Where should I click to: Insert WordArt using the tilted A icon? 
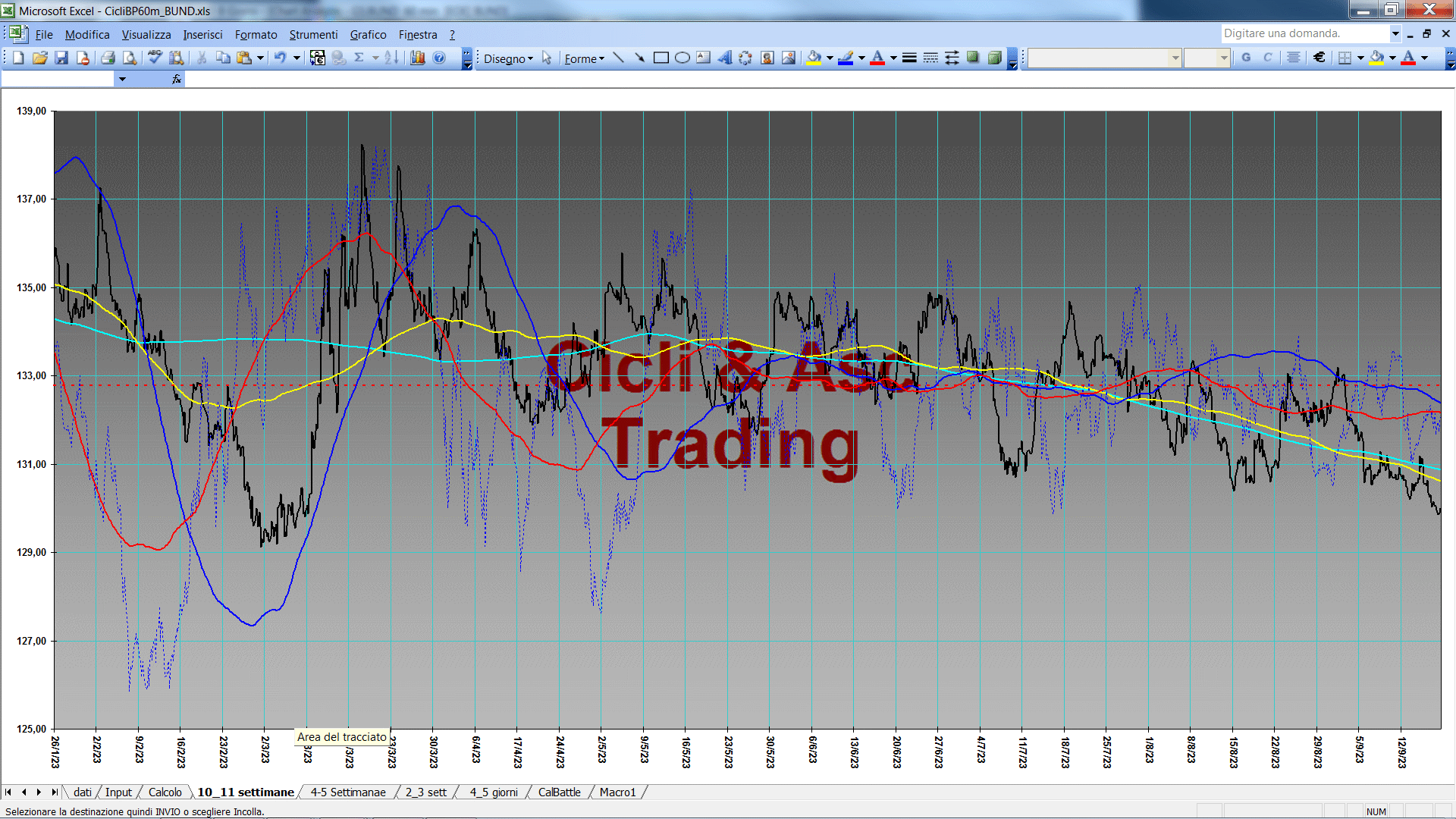click(724, 58)
